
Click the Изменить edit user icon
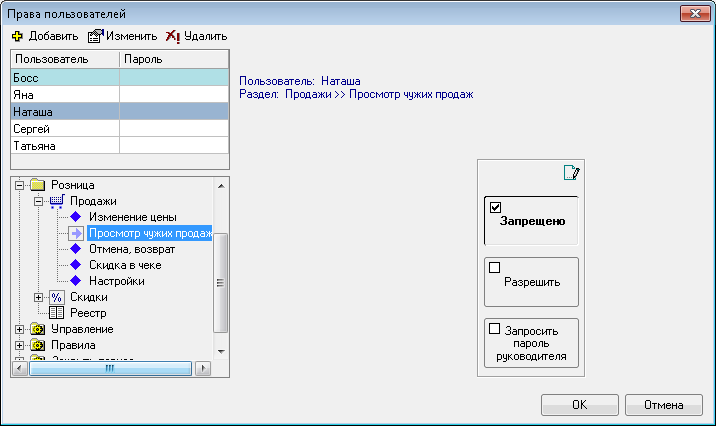(x=95, y=36)
